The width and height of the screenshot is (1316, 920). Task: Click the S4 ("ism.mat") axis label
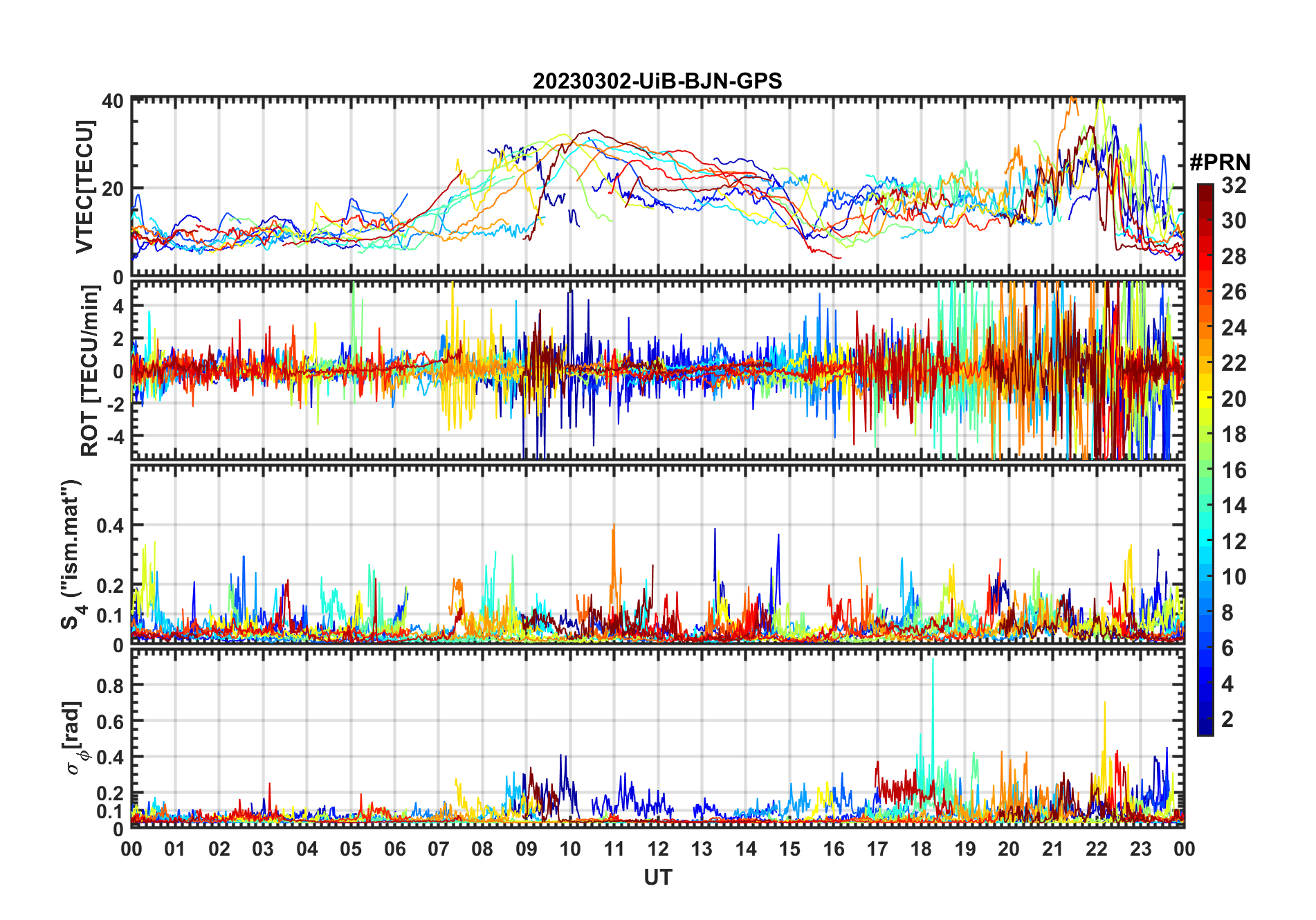coord(71,555)
